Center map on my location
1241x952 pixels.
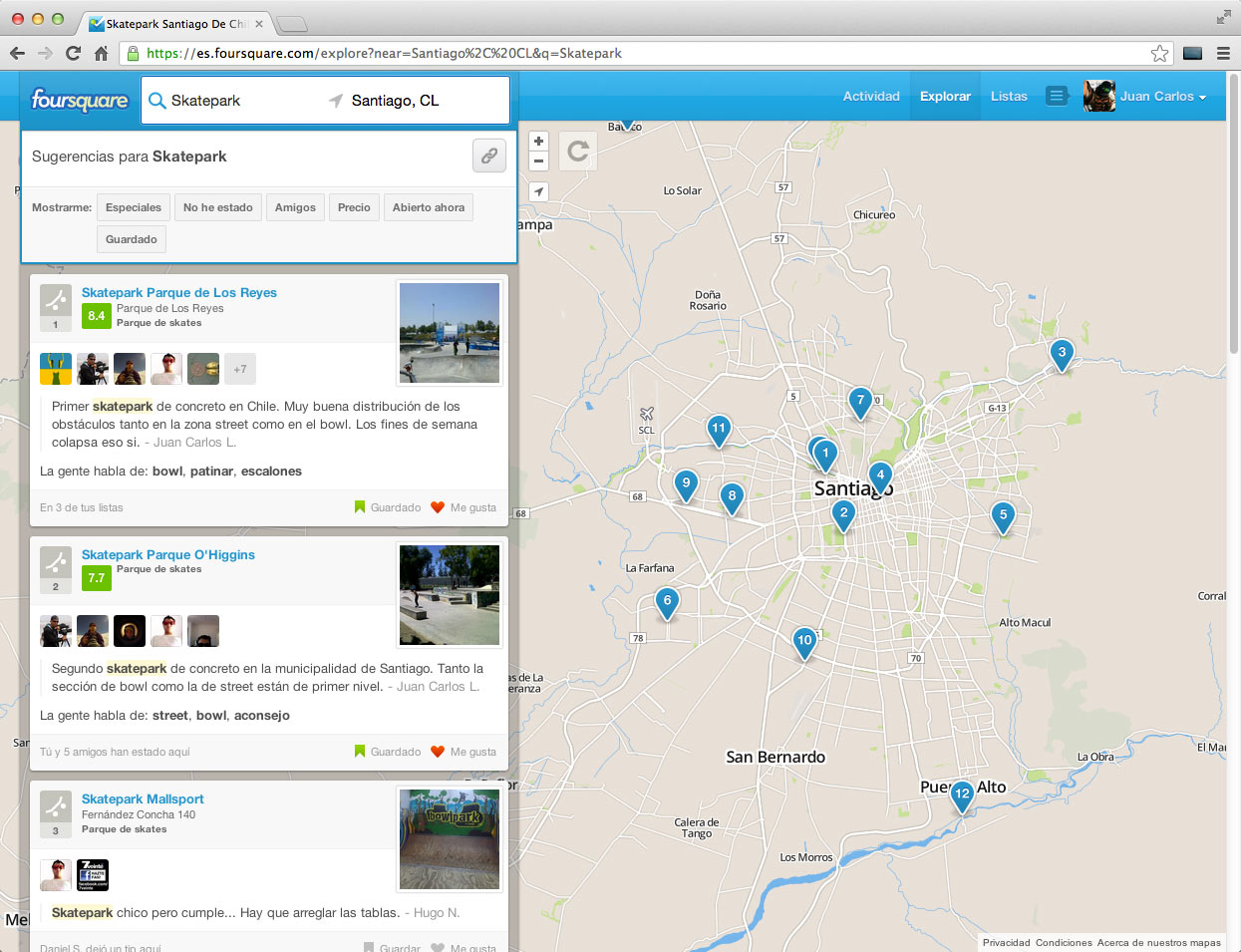[x=538, y=191]
